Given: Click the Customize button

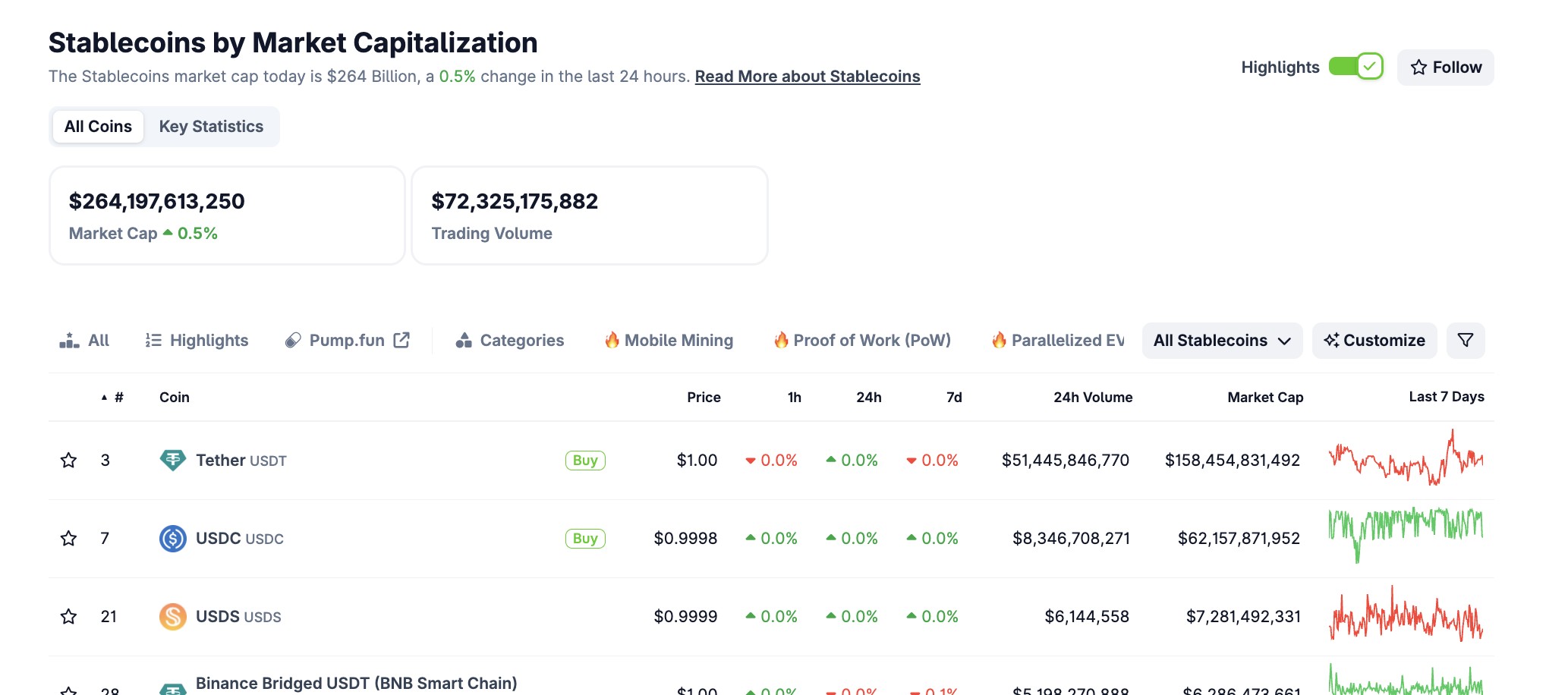Looking at the screenshot, I should point(1374,340).
